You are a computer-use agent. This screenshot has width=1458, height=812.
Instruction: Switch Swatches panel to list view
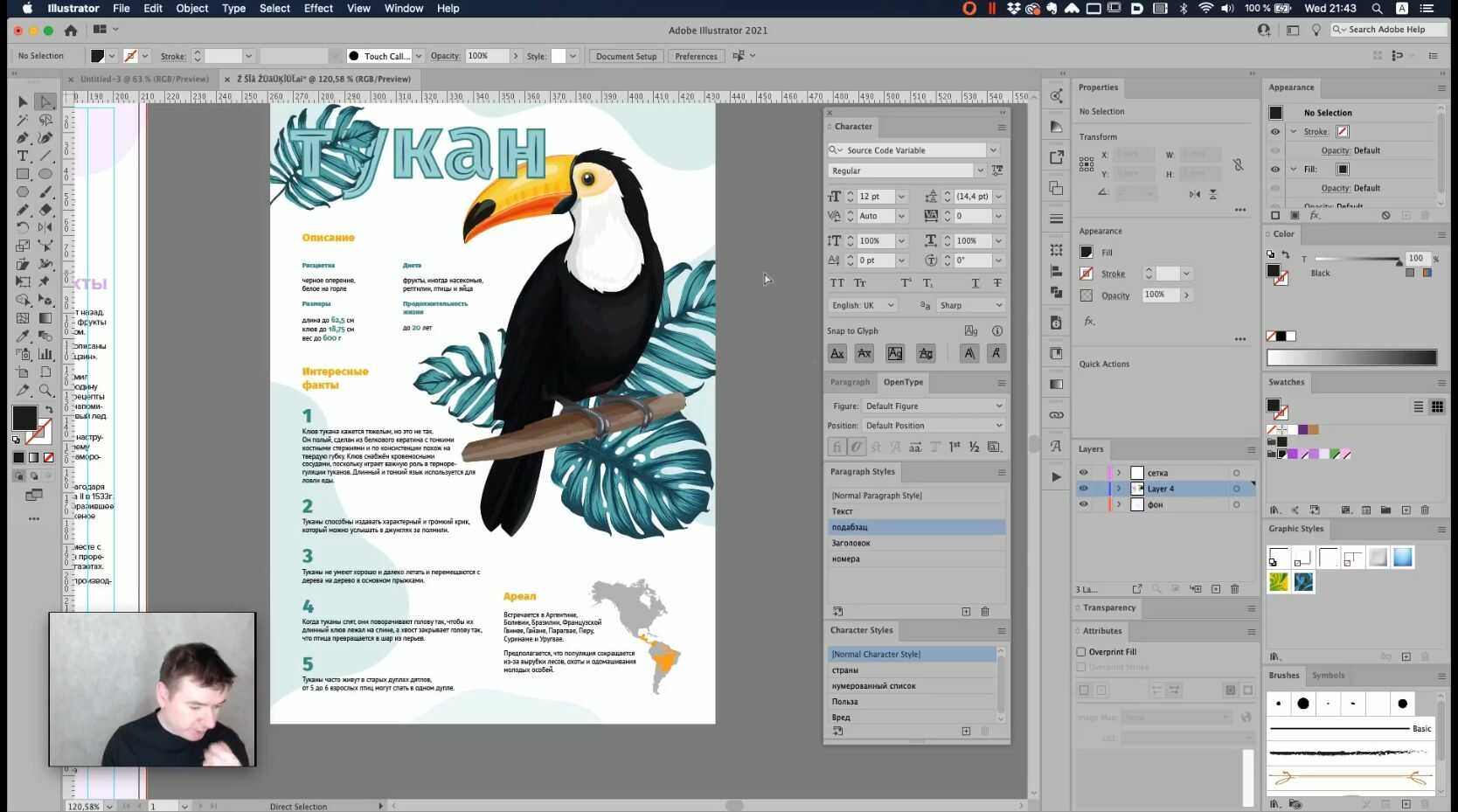(1419, 407)
